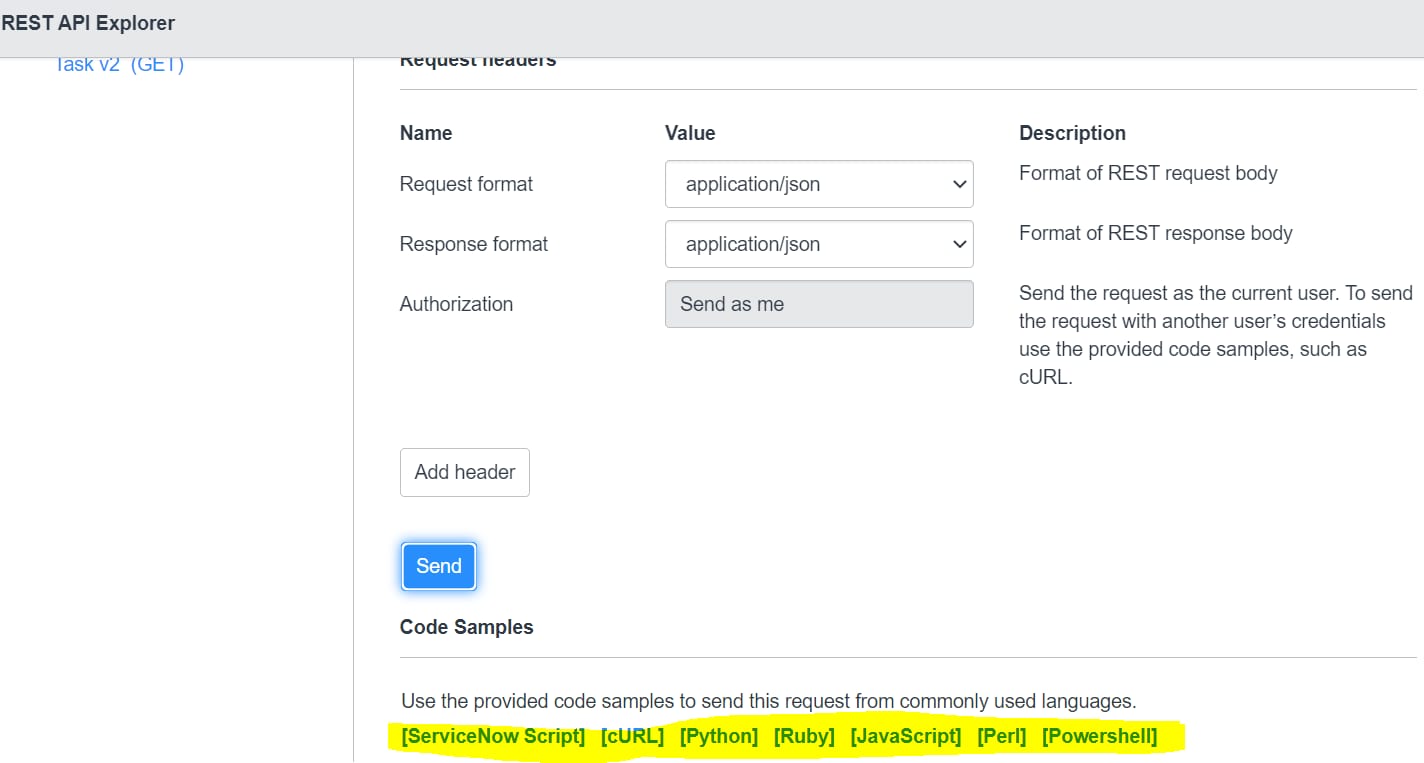Click the Code Samples section heading

click(466, 627)
